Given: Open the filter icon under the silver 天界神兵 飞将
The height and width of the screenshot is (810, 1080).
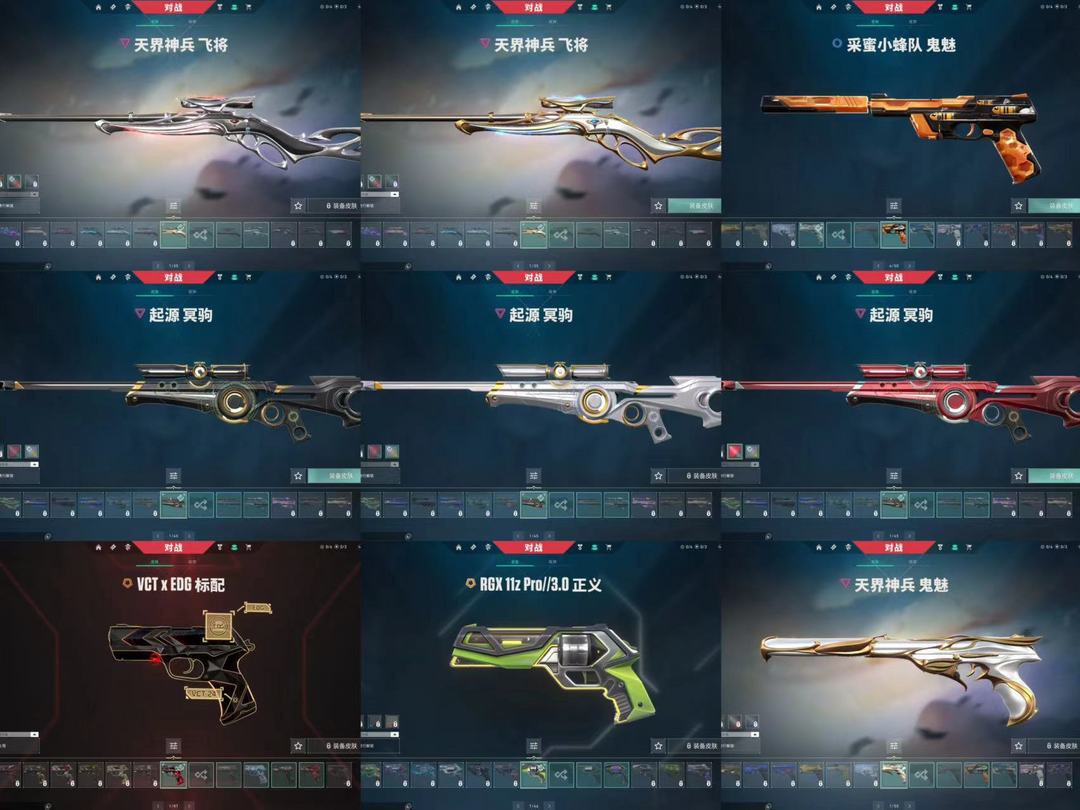Looking at the screenshot, I should pyautogui.click(x=173, y=206).
